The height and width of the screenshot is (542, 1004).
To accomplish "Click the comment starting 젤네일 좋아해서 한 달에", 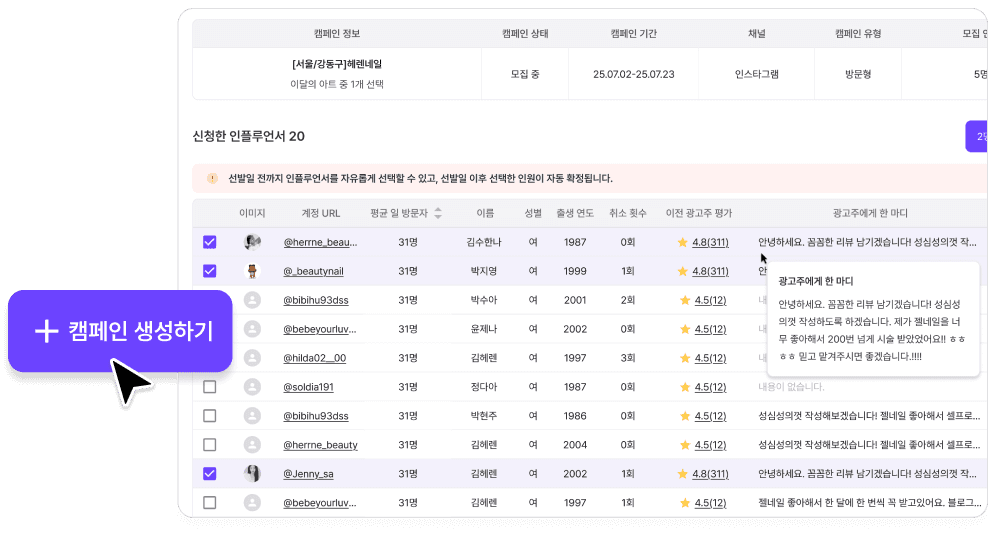I will 870,502.
